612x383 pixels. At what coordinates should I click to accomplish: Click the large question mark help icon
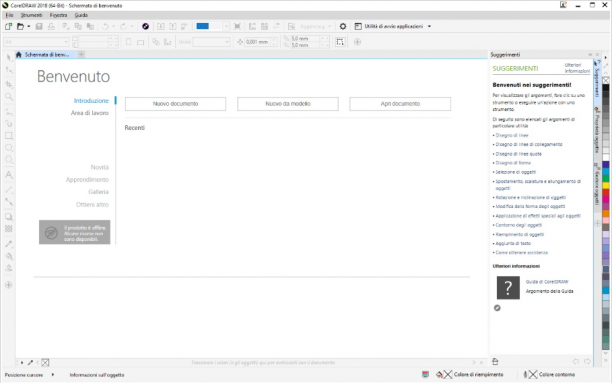[508, 288]
